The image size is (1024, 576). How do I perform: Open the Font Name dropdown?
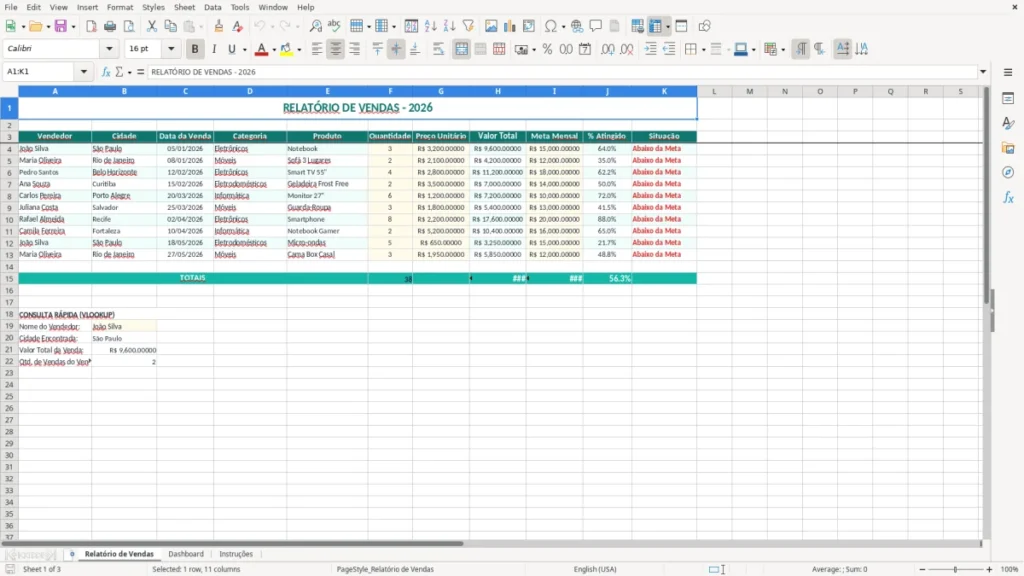coord(109,49)
